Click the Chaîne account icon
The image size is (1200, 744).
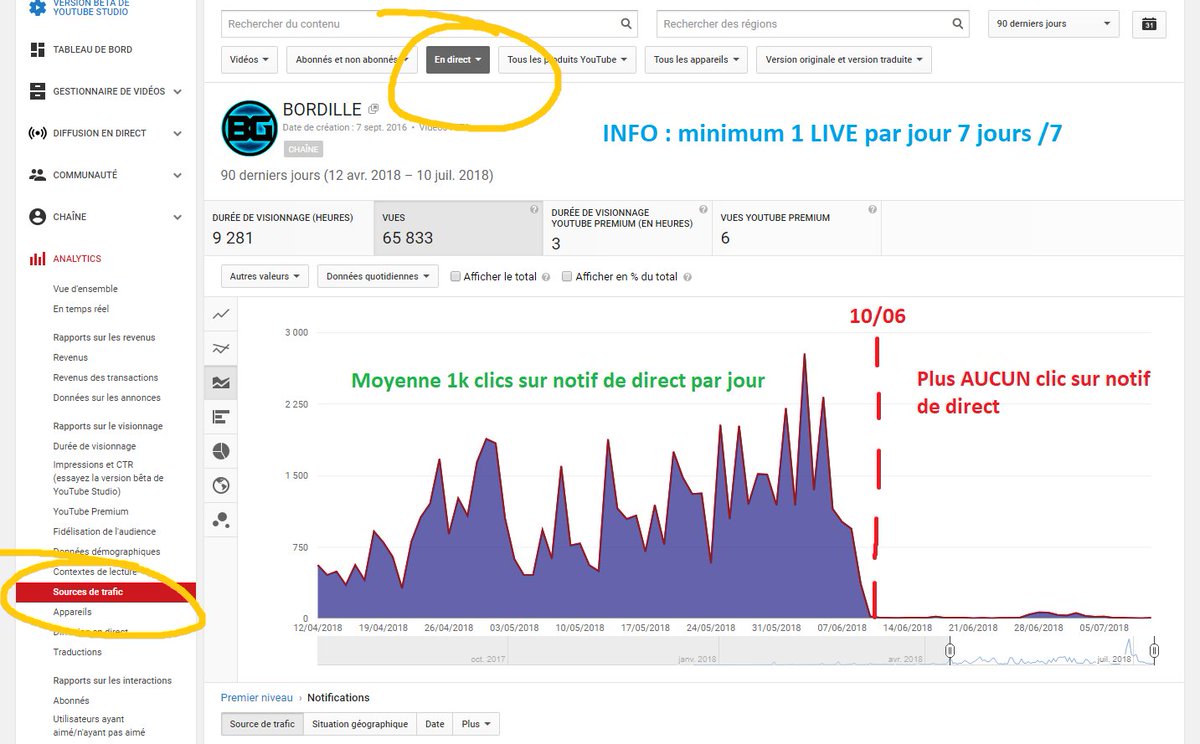point(37,216)
